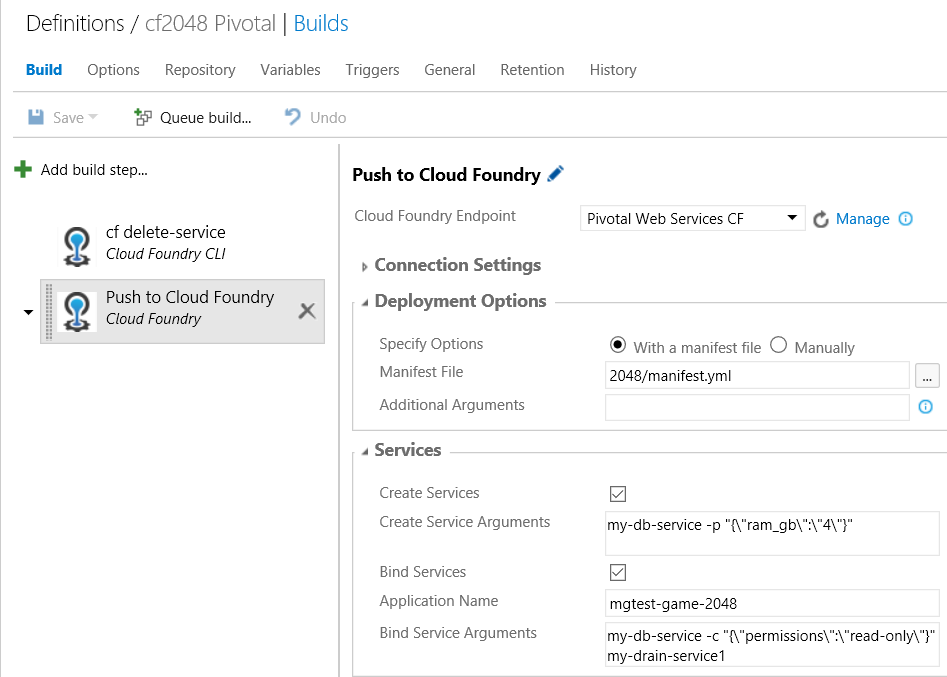Click the Builds breadcrumb link
The height and width of the screenshot is (677, 947).
pos(321,24)
